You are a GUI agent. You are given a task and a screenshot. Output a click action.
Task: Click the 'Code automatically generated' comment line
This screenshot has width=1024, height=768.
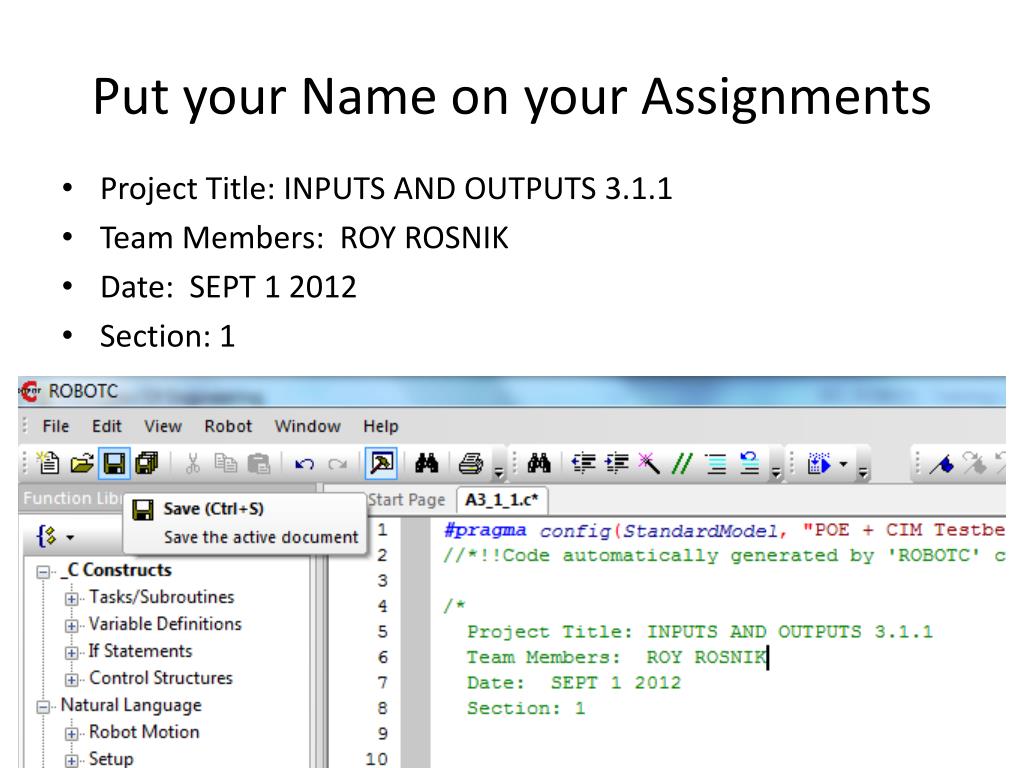[724, 556]
